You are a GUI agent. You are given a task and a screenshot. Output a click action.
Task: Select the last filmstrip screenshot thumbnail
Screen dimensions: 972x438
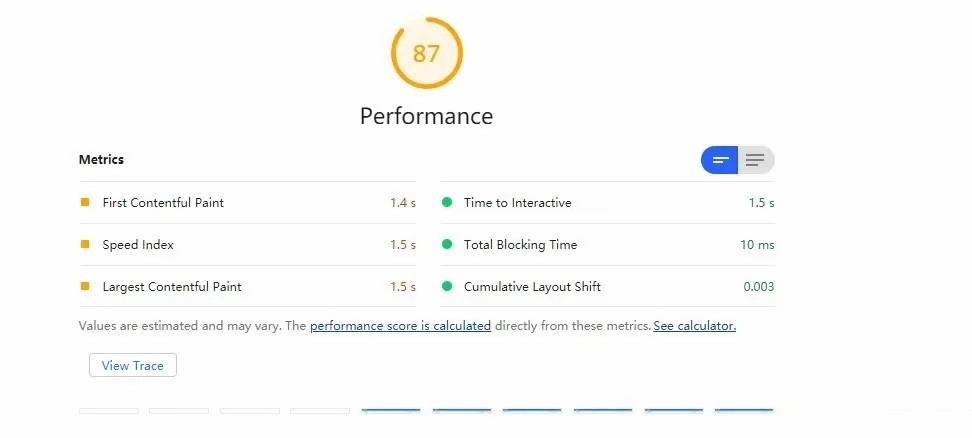[x=744, y=410]
